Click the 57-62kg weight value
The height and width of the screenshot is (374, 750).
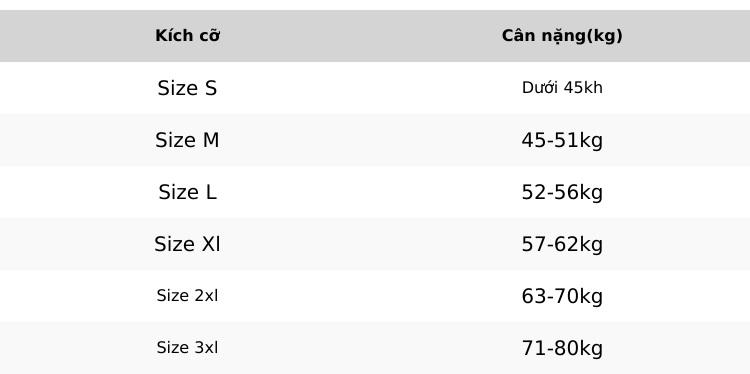(562, 245)
